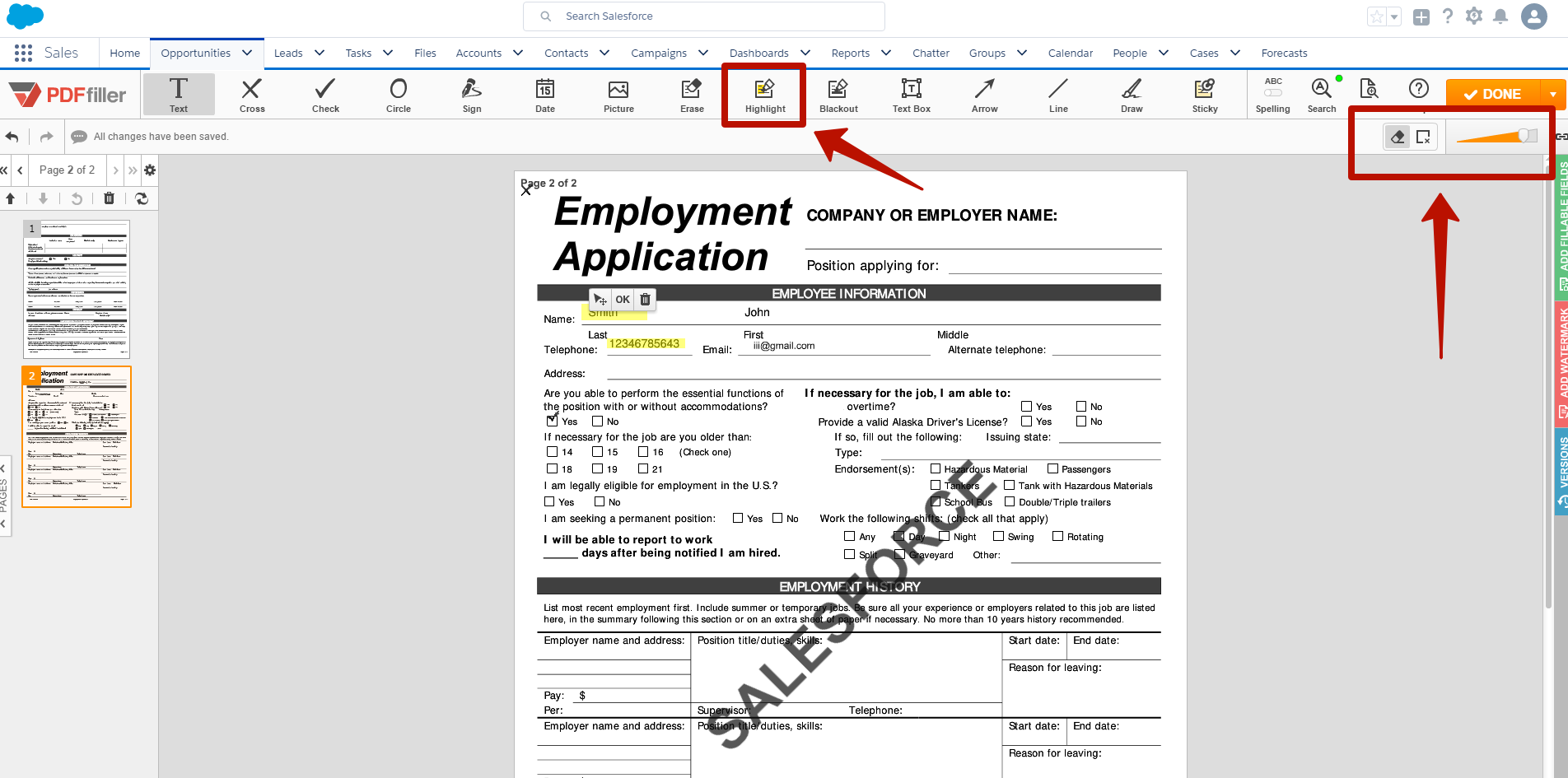
Task: Open the Chatter tab
Action: (931, 53)
